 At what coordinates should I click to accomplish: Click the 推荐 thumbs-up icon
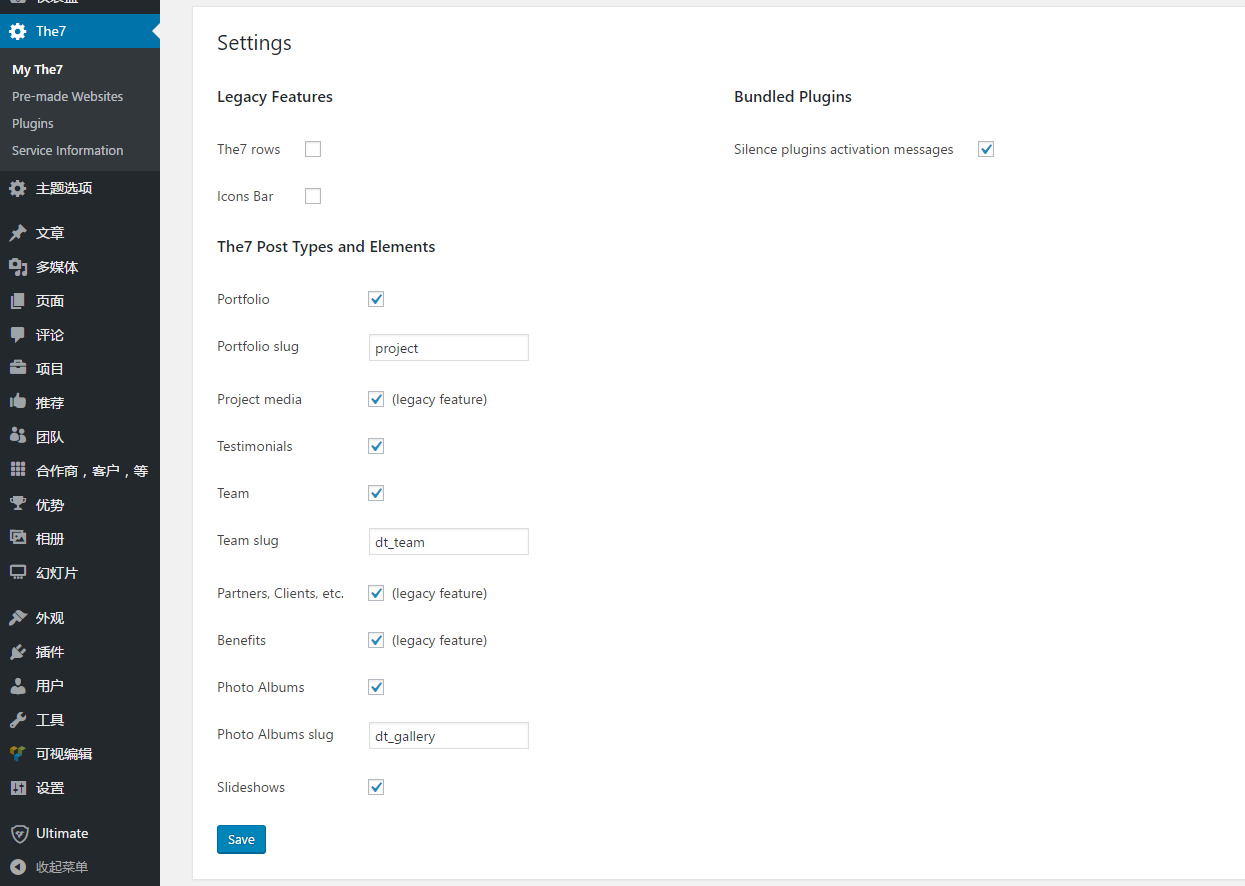click(18, 402)
